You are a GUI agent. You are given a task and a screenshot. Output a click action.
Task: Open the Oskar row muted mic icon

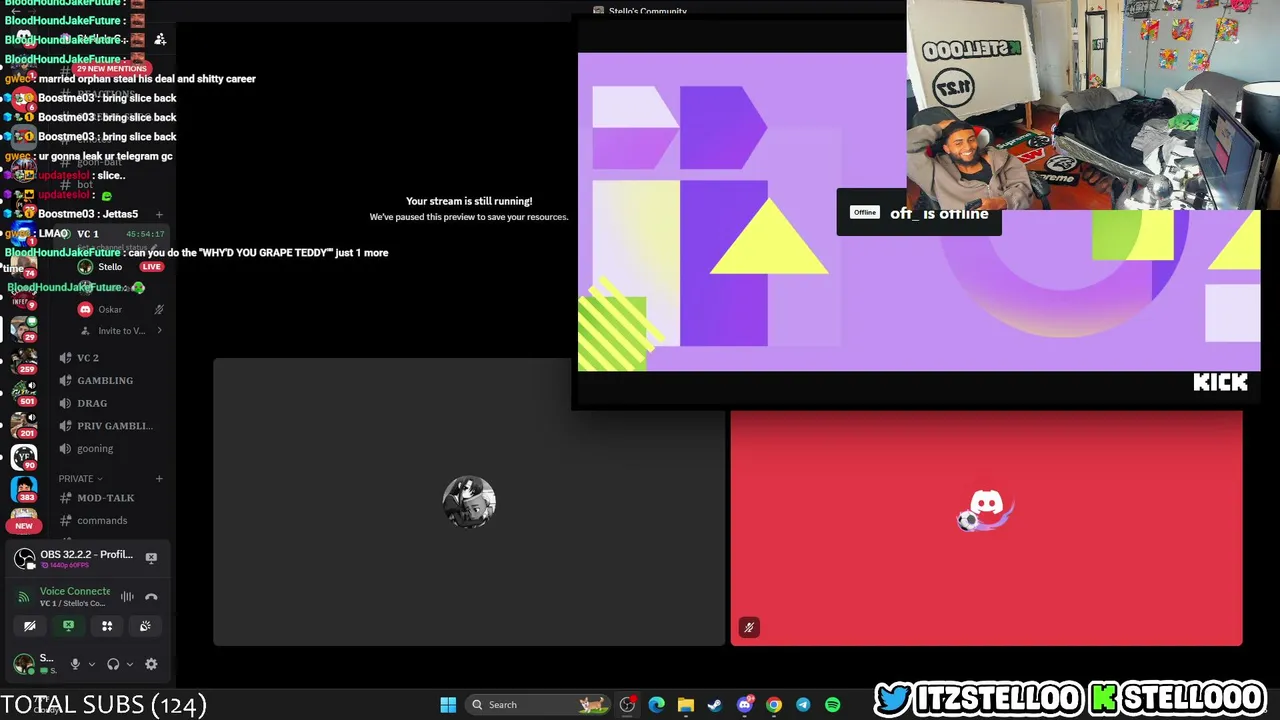pos(158,310)
